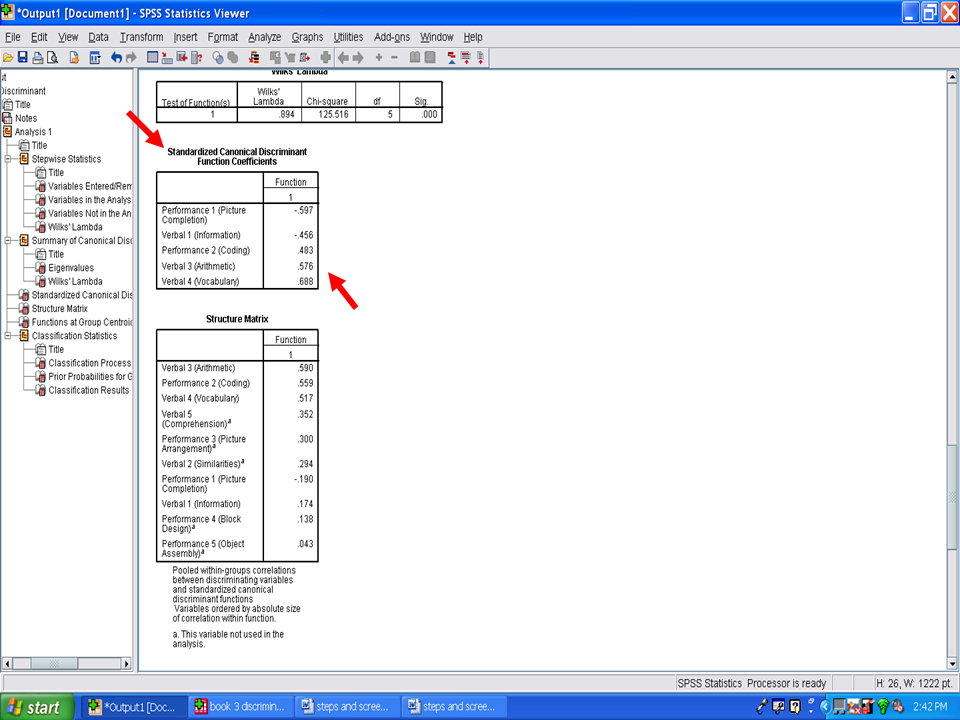Image resolution: width=960 pixels, height=720 pixels.
Task: Select Classification Results outline item
Action: point(88,390)
